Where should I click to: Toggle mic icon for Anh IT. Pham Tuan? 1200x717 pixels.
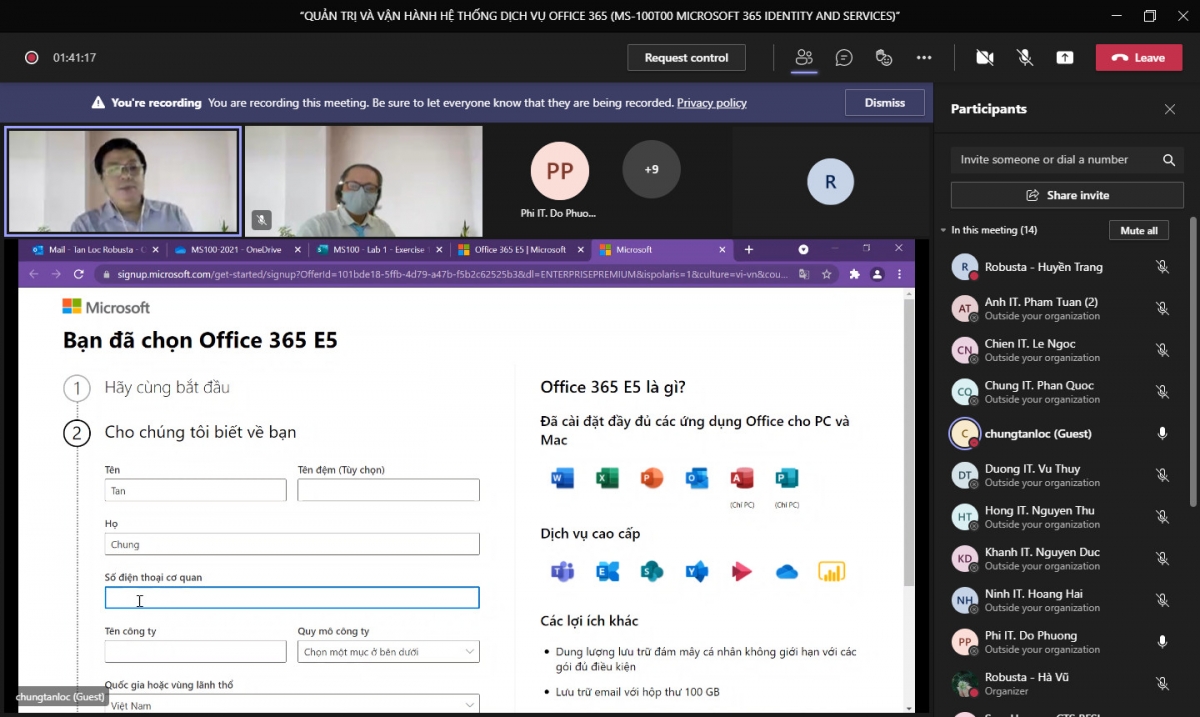[x=1162, y=309]
